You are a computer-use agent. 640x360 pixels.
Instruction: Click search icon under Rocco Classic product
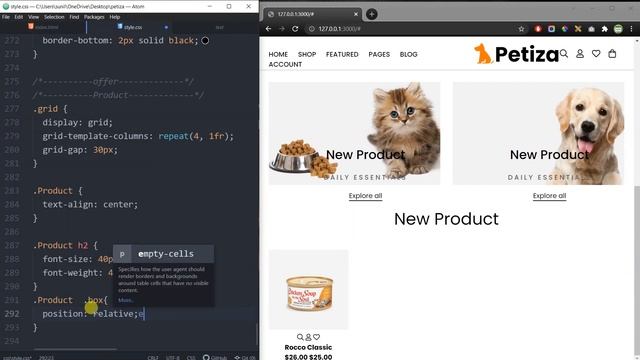tap(300, 337)
